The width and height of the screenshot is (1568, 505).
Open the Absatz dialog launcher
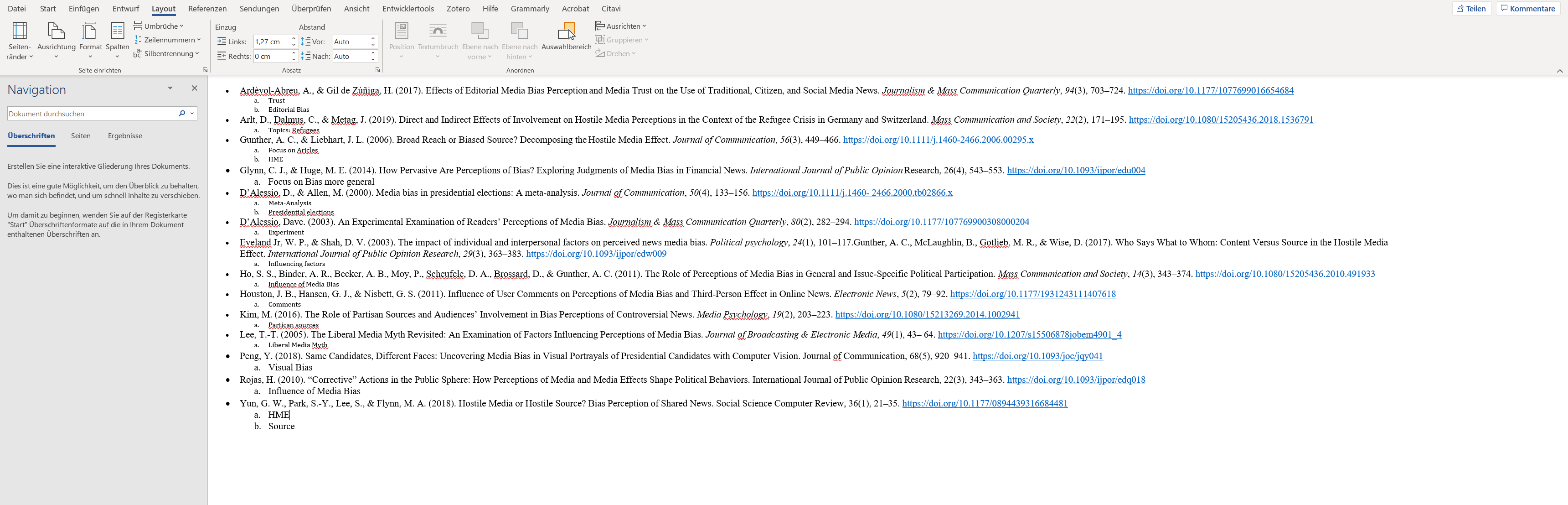tap(377, 71)
